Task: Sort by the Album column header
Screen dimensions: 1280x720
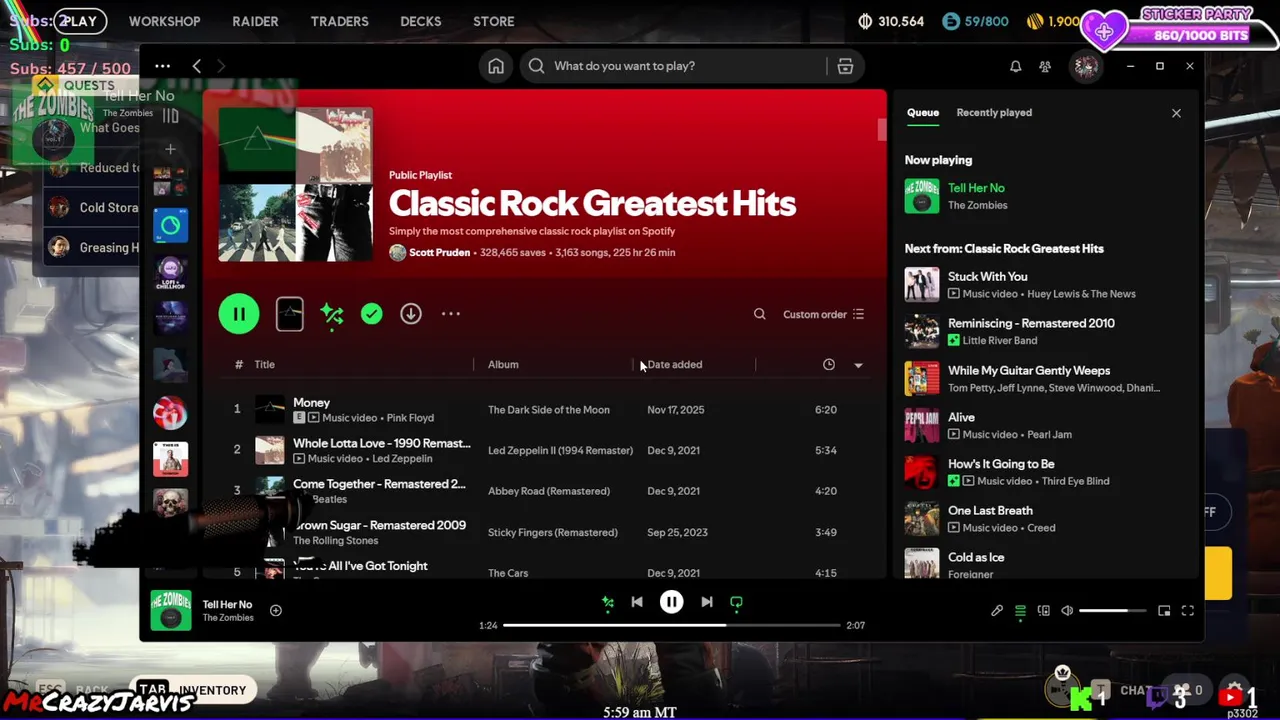Action: pyautogui.click(x=503, y=365)
